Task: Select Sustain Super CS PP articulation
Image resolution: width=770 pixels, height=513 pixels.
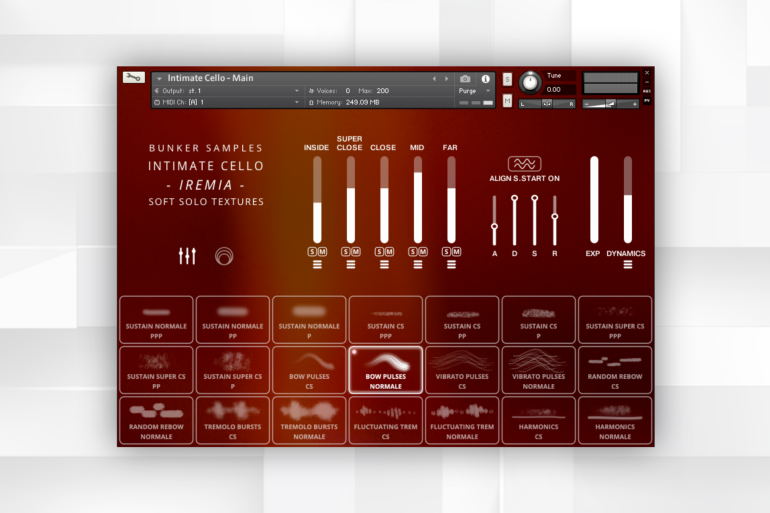Action: tap(156, 370)
